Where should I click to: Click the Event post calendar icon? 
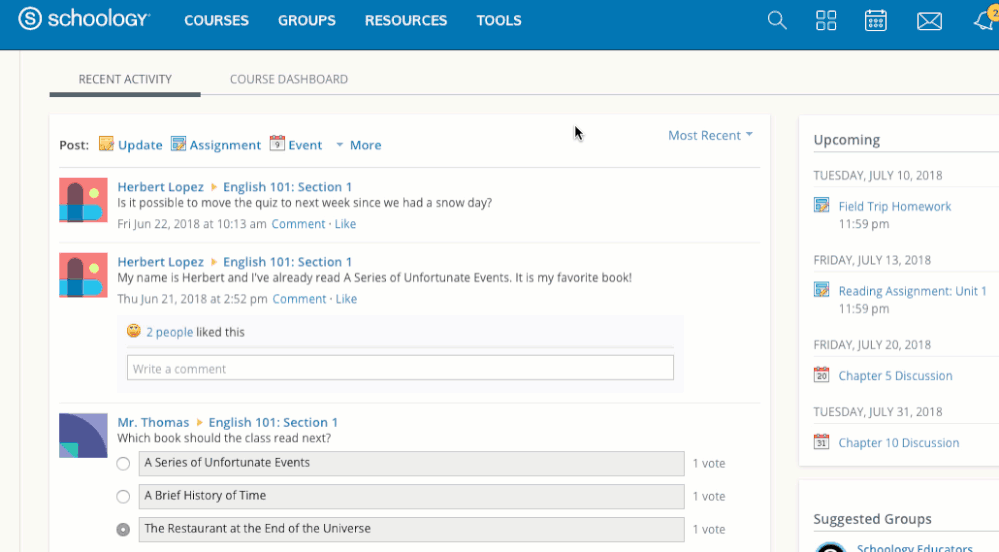(277, 143)
